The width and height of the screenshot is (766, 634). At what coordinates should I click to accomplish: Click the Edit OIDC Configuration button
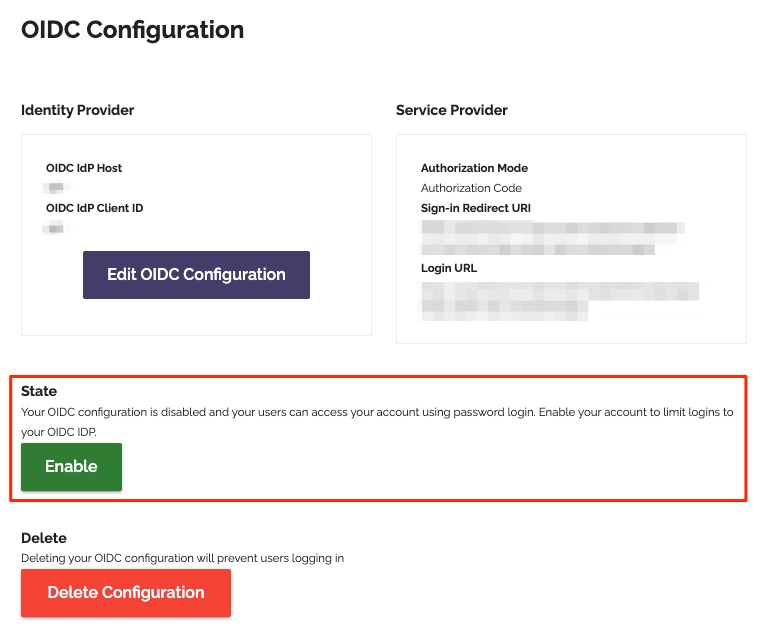[x=196, y=275]
